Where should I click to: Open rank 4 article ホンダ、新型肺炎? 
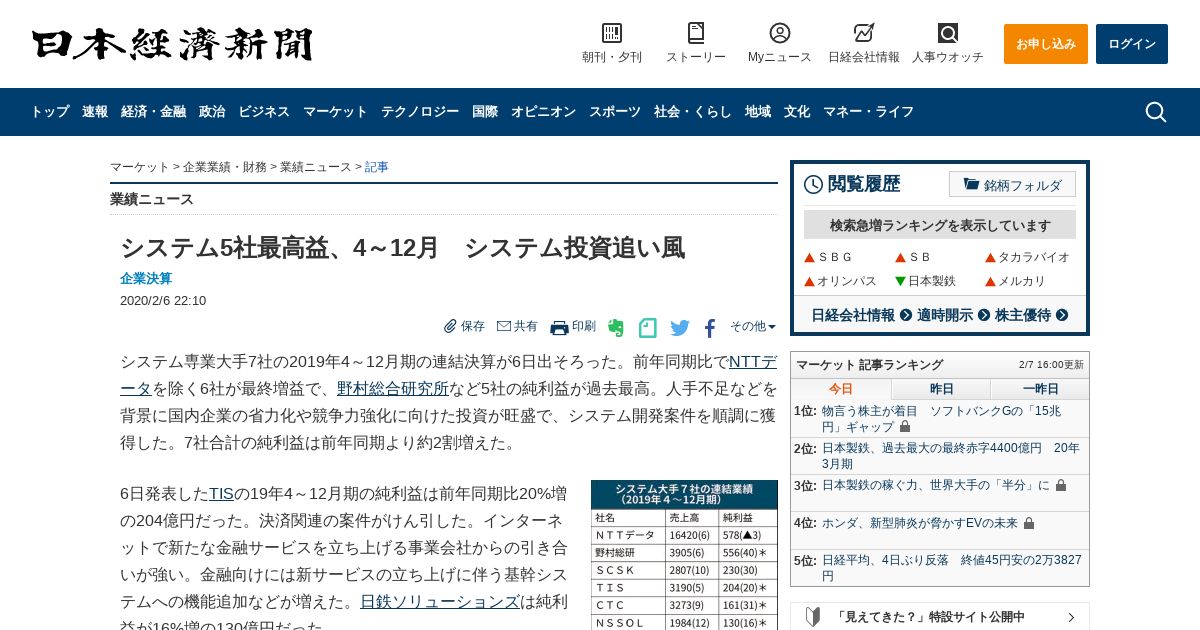(920, 523)
